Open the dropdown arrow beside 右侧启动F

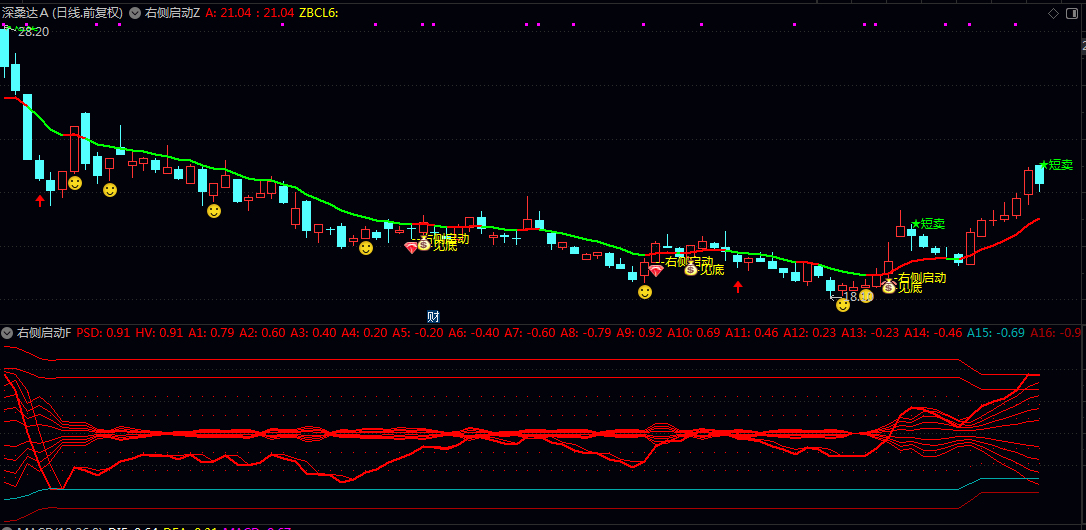click(x=8, y=333)
